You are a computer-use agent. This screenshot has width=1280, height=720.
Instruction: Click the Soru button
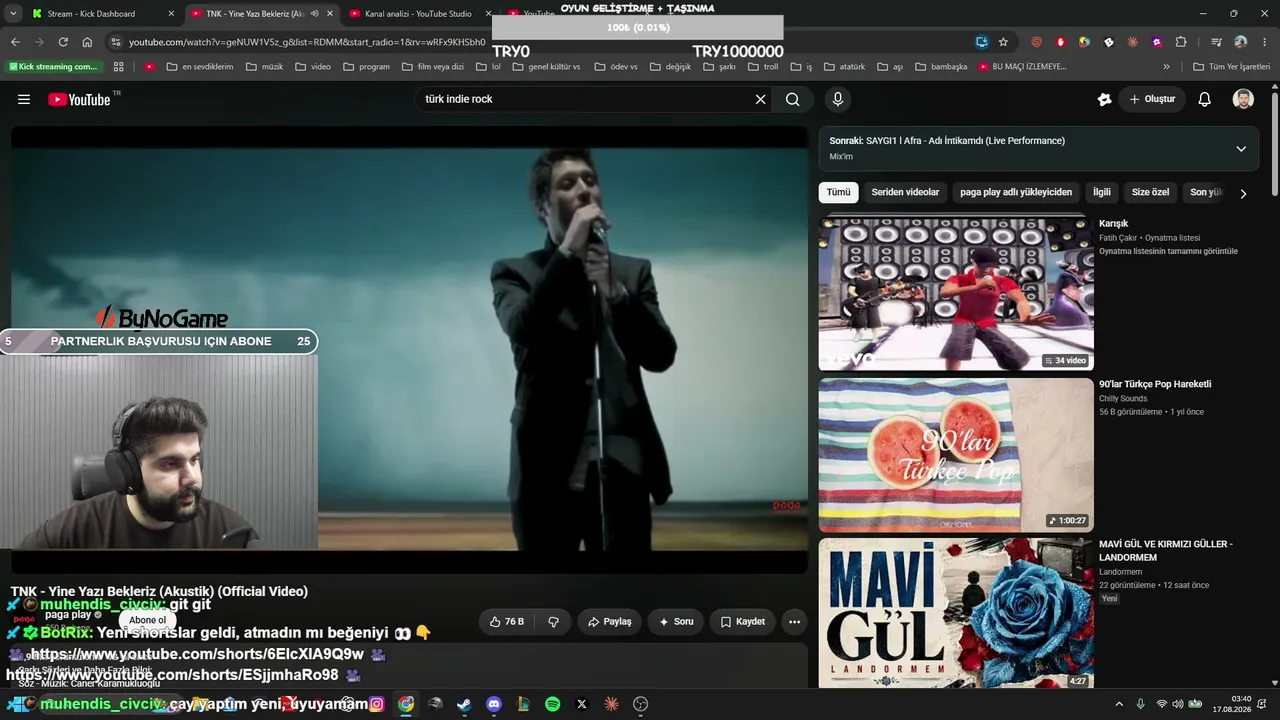tap(676, 622)
